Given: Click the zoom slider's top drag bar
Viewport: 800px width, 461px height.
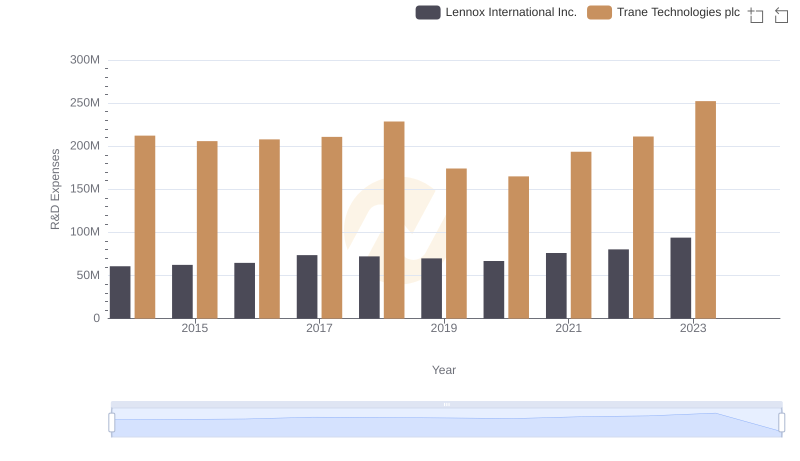Looking at the screenshot, I should pyautogui.click(x=446, y=404).
